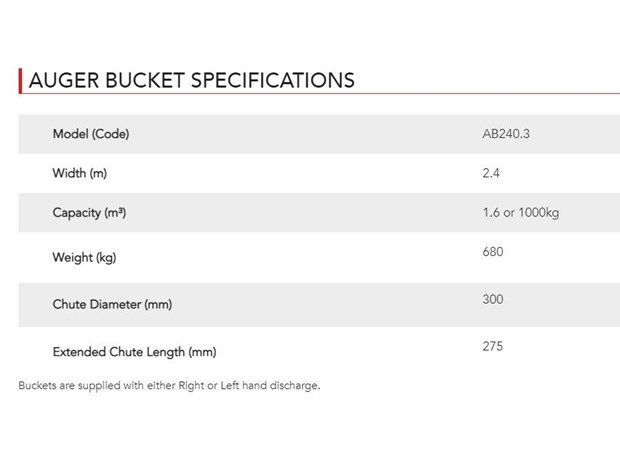This screenshot has width=620, height=465.
Task: Click the 680 weight value
Action: [493, 251]
